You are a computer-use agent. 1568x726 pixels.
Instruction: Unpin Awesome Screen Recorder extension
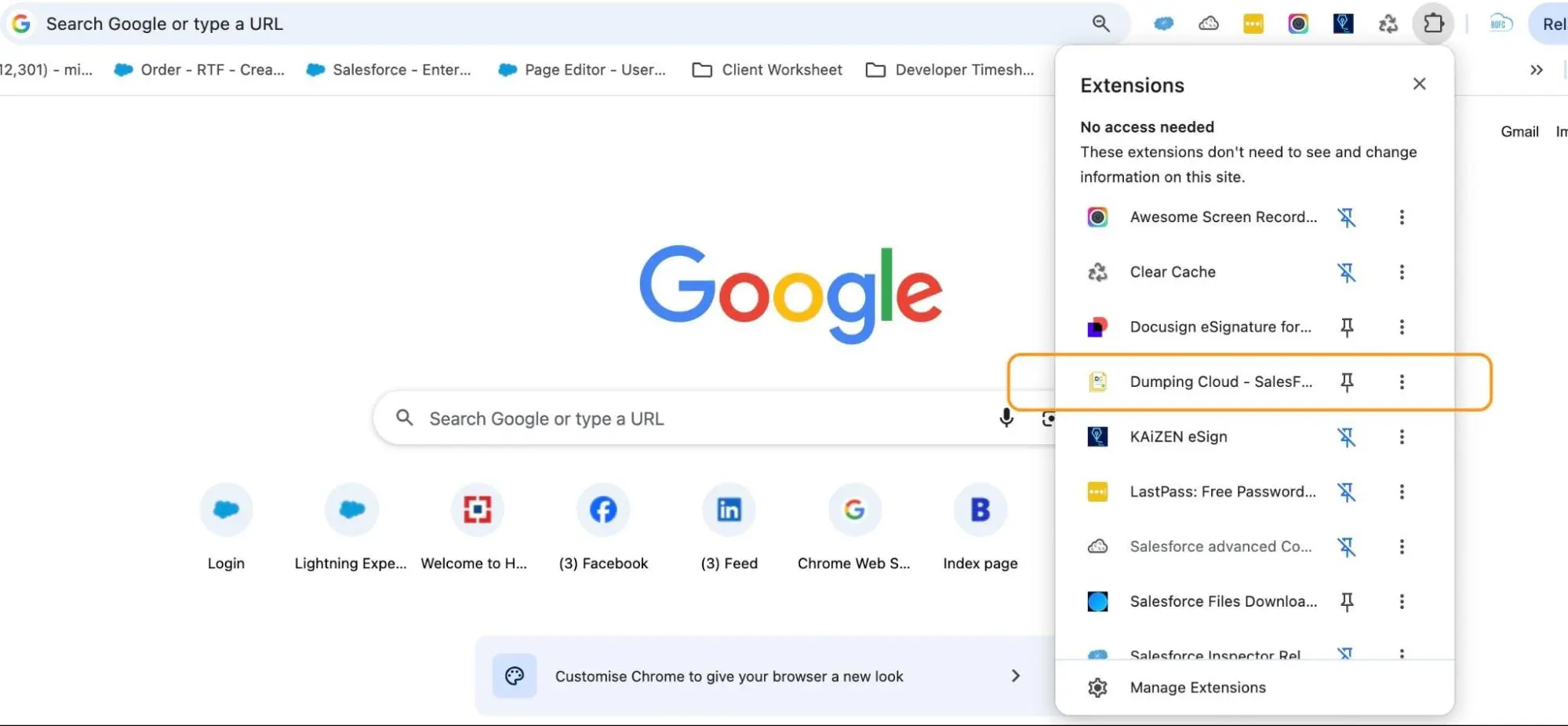pos(1346,217)
